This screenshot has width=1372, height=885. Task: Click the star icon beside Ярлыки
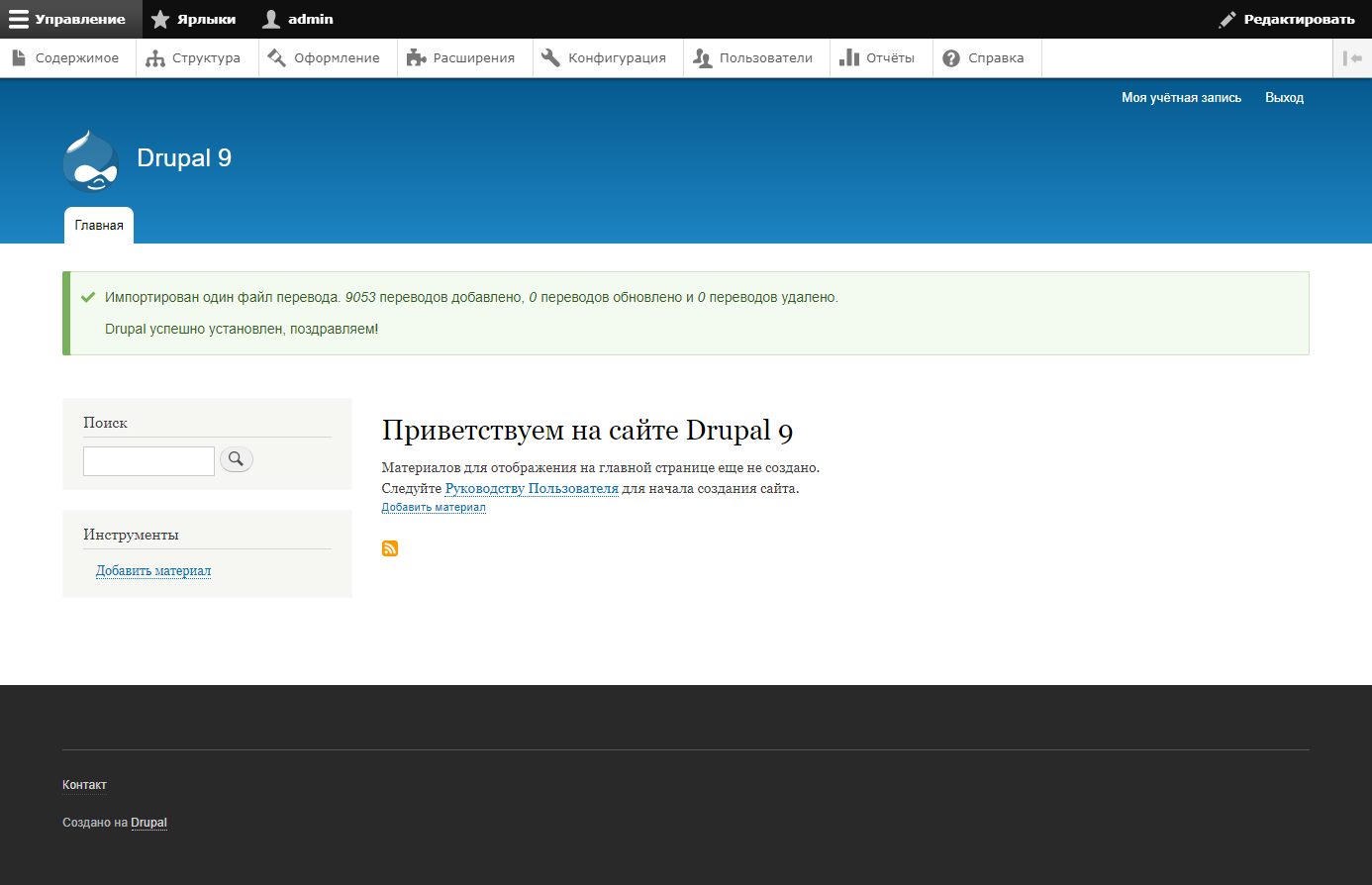(160, 19)
